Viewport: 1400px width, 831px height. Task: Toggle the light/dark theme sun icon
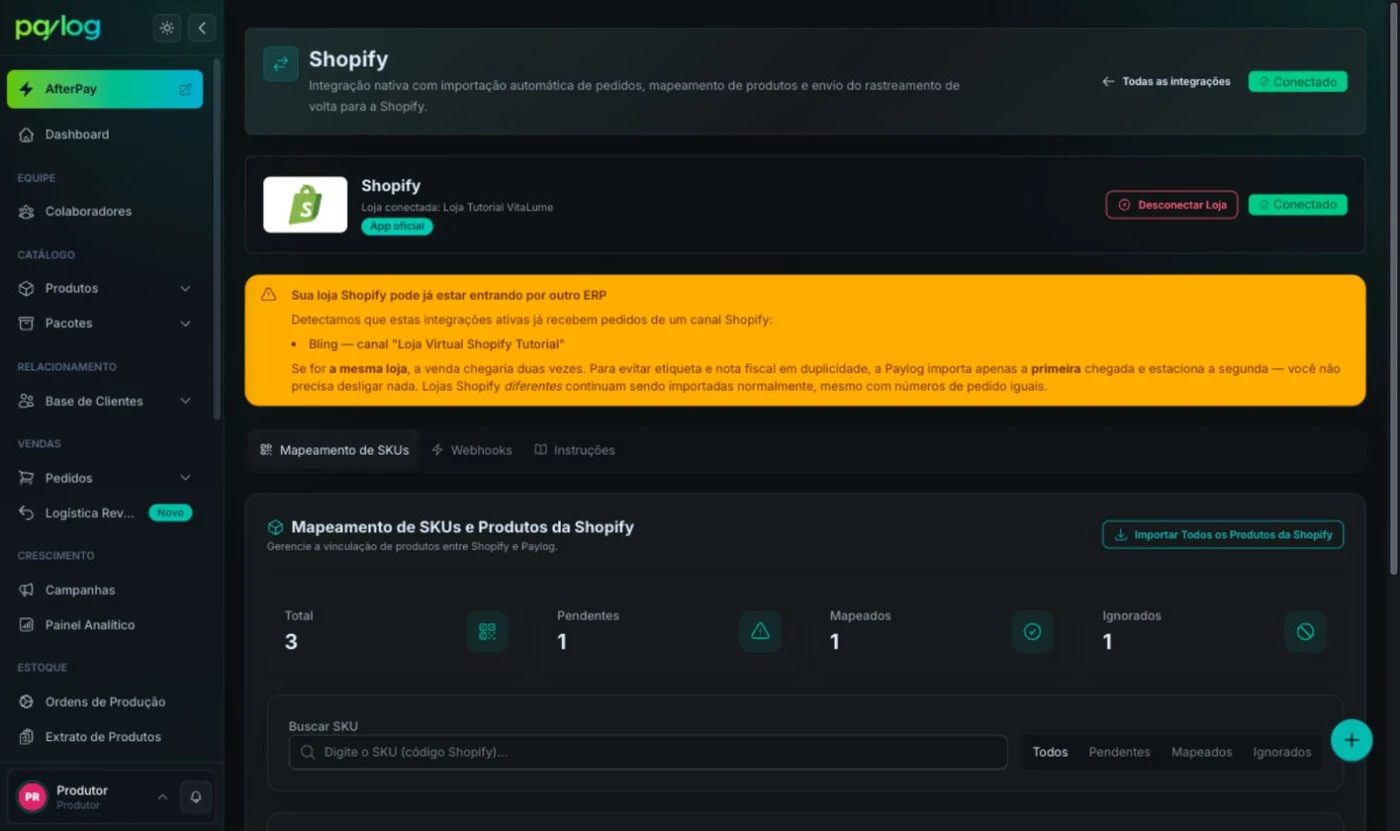pyautogui.click(x=167, y=28)
